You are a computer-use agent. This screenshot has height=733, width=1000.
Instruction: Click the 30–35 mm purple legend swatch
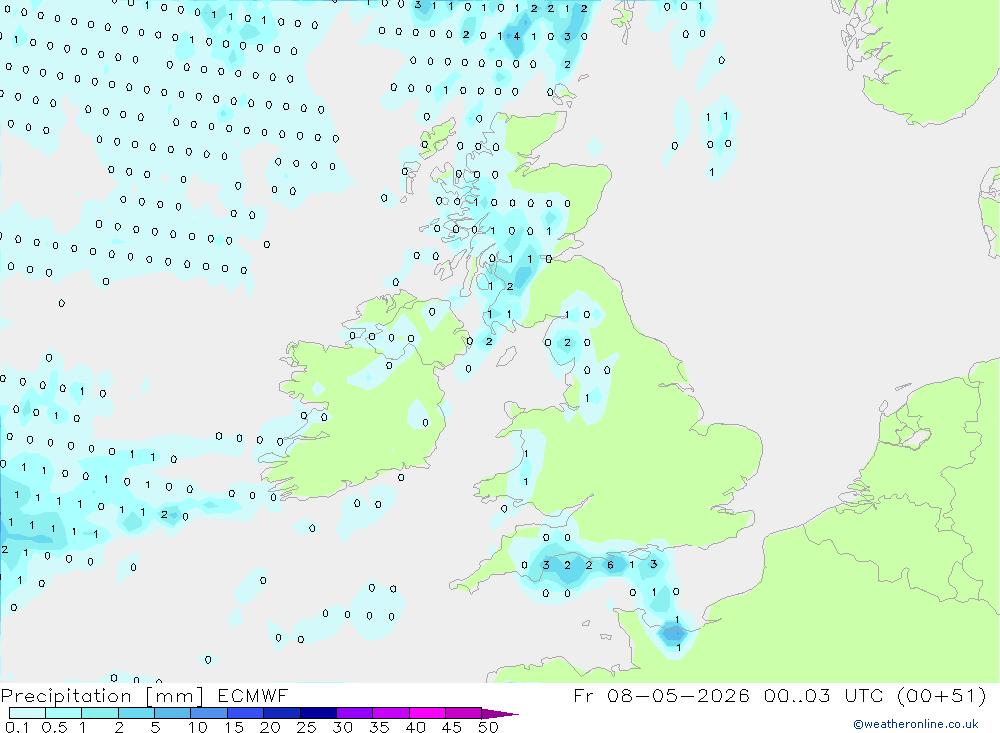point(355,713)
